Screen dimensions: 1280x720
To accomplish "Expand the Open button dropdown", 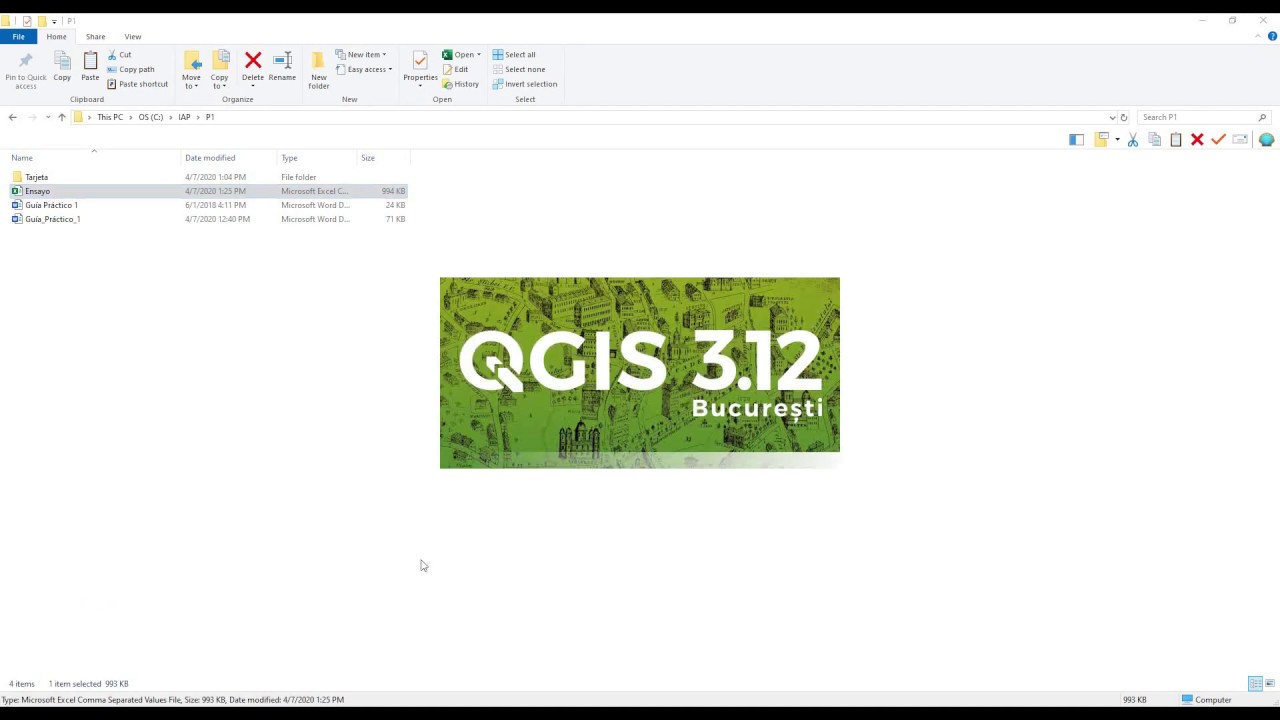I will click(x=479, y=55).
